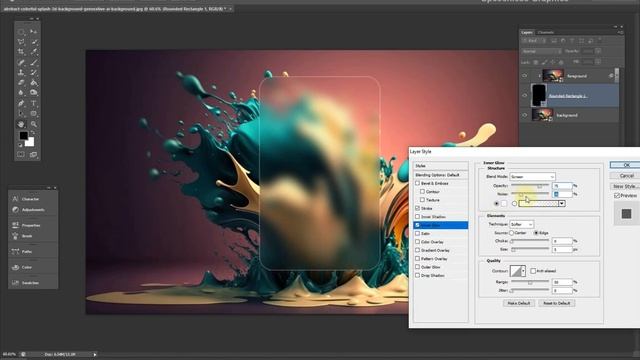Enable Drop Shadow checkbox
The image size is (640, 360).
[x=418, y=276]
